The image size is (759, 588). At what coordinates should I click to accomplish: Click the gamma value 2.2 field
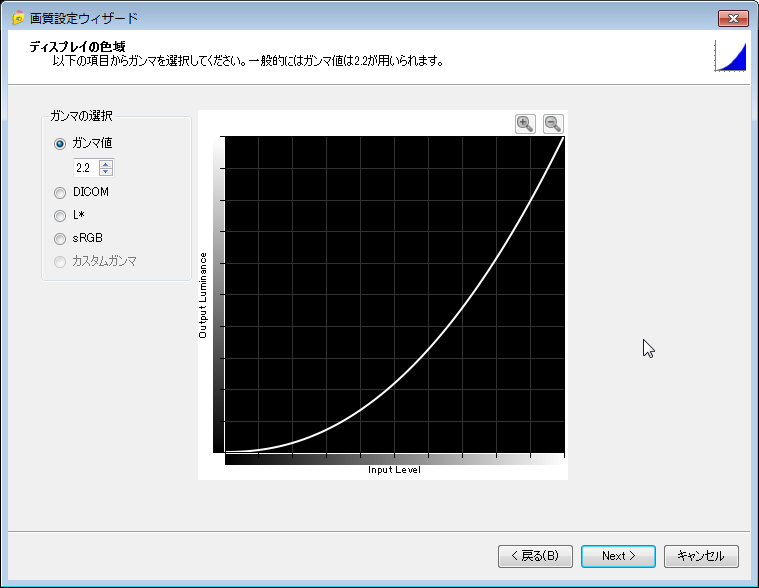coord(85,168)
